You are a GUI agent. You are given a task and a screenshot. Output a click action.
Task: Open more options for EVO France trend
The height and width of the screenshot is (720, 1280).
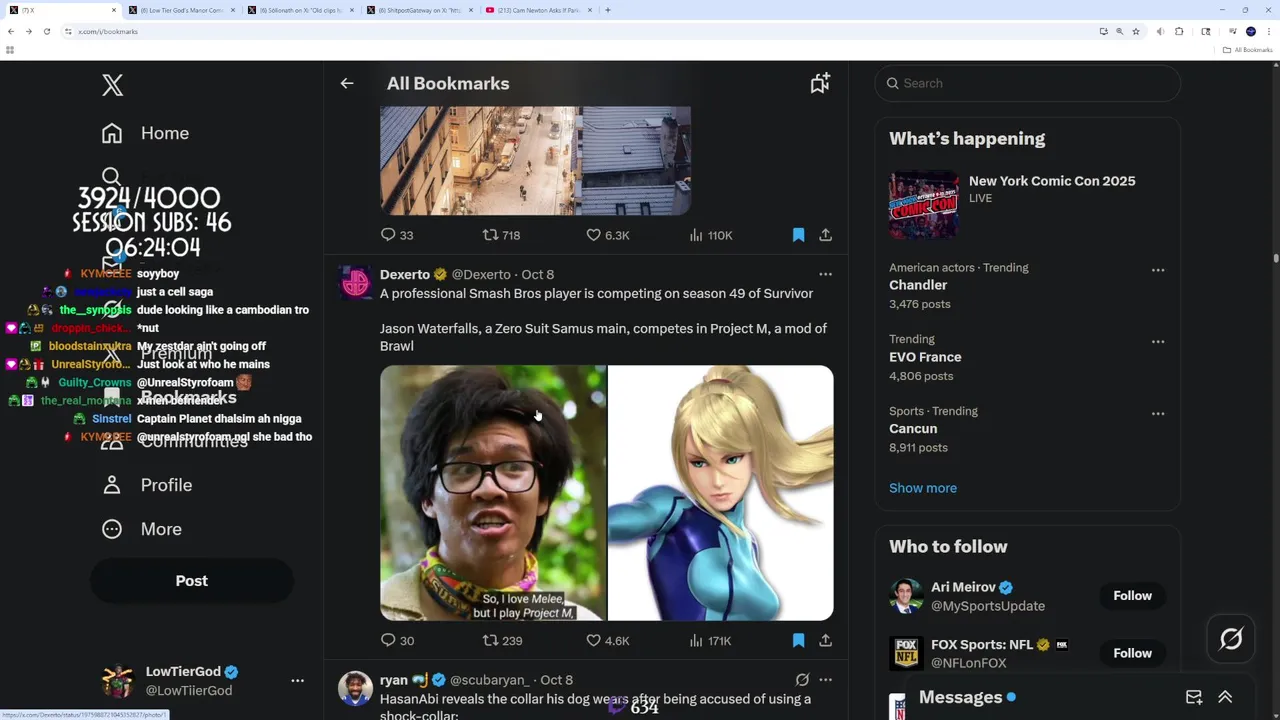[1158, 342]
